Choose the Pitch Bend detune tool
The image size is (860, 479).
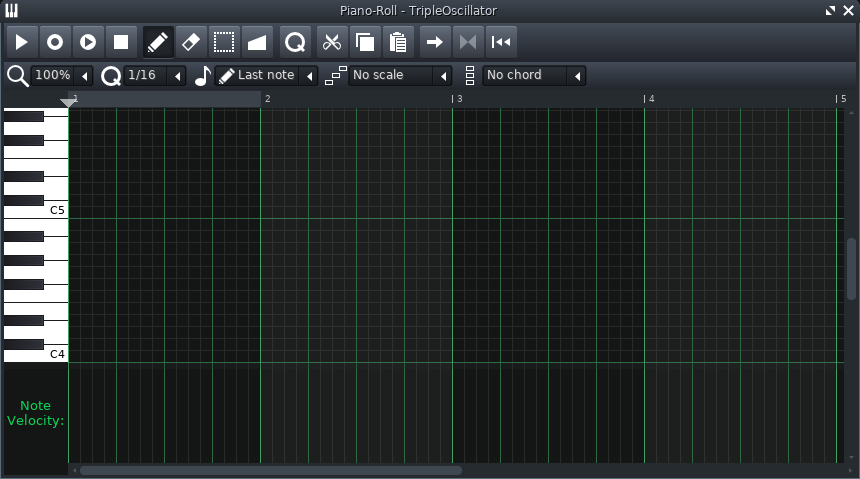[257, 42]
